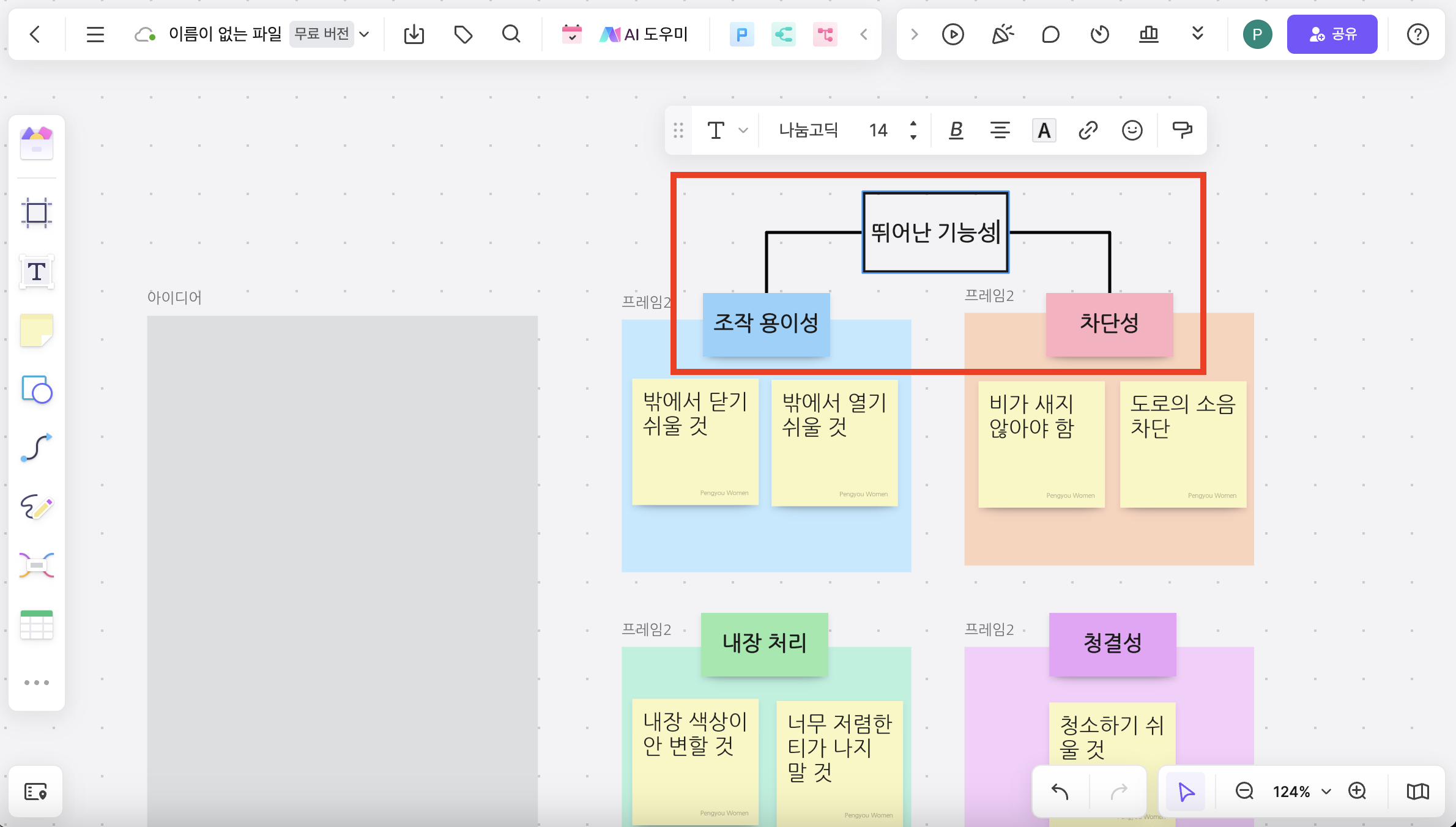Open the hamburger main menu

[x=95, y=34]
